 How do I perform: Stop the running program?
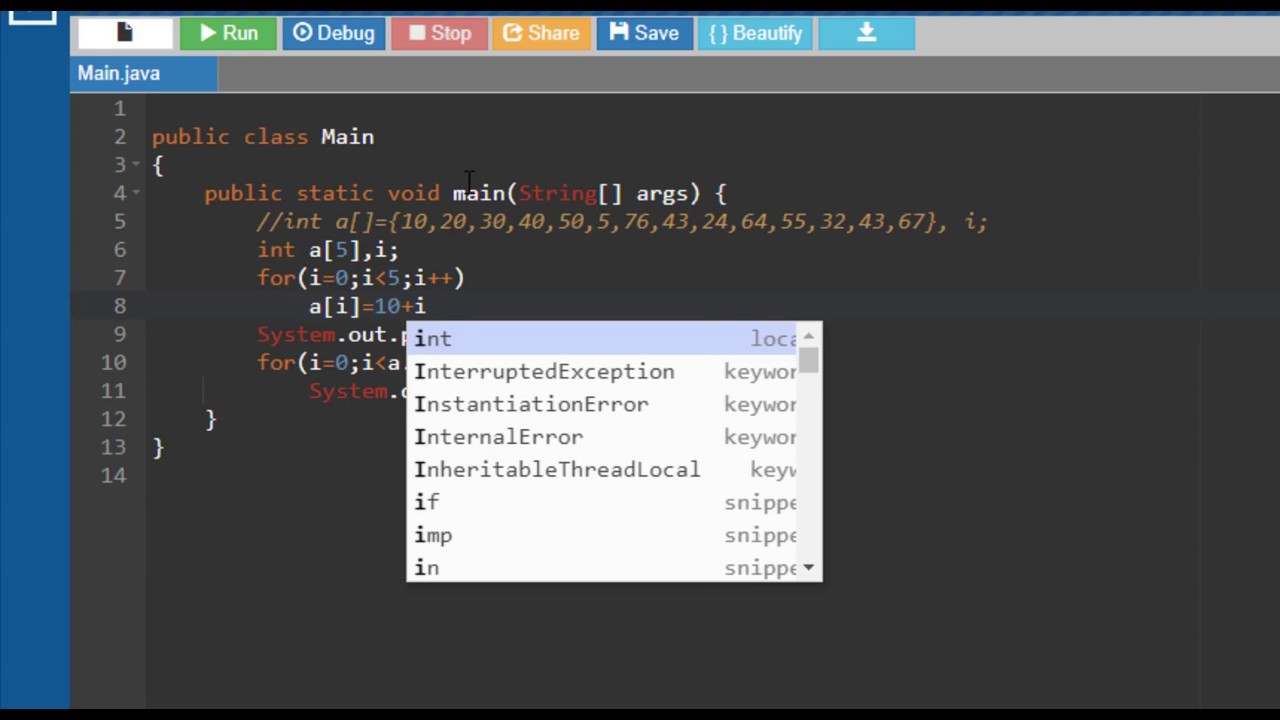coord(439,33)
